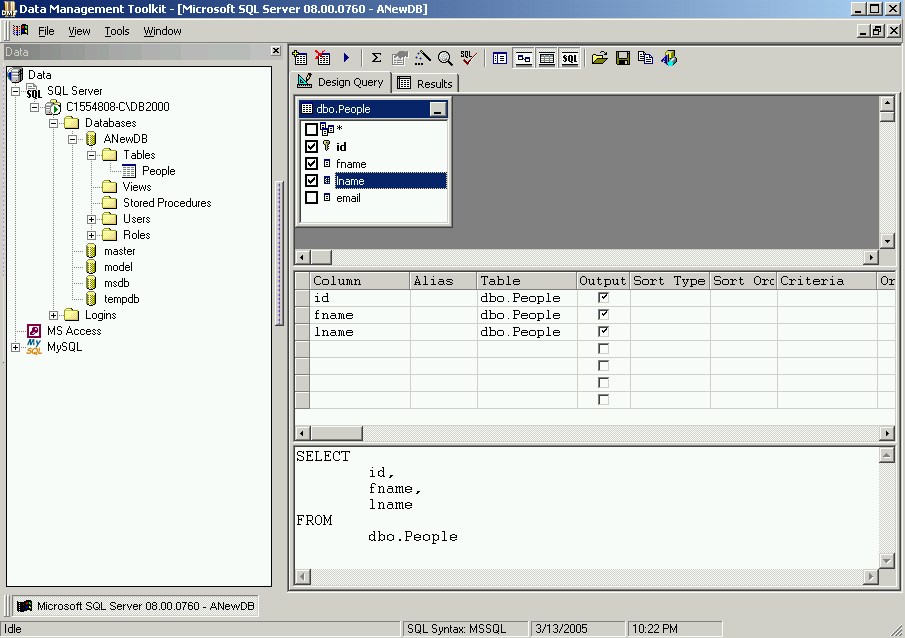Click the Criteria column header
Image resolution: width=905 pixels, height=638 pixels.
pos(827,281)
